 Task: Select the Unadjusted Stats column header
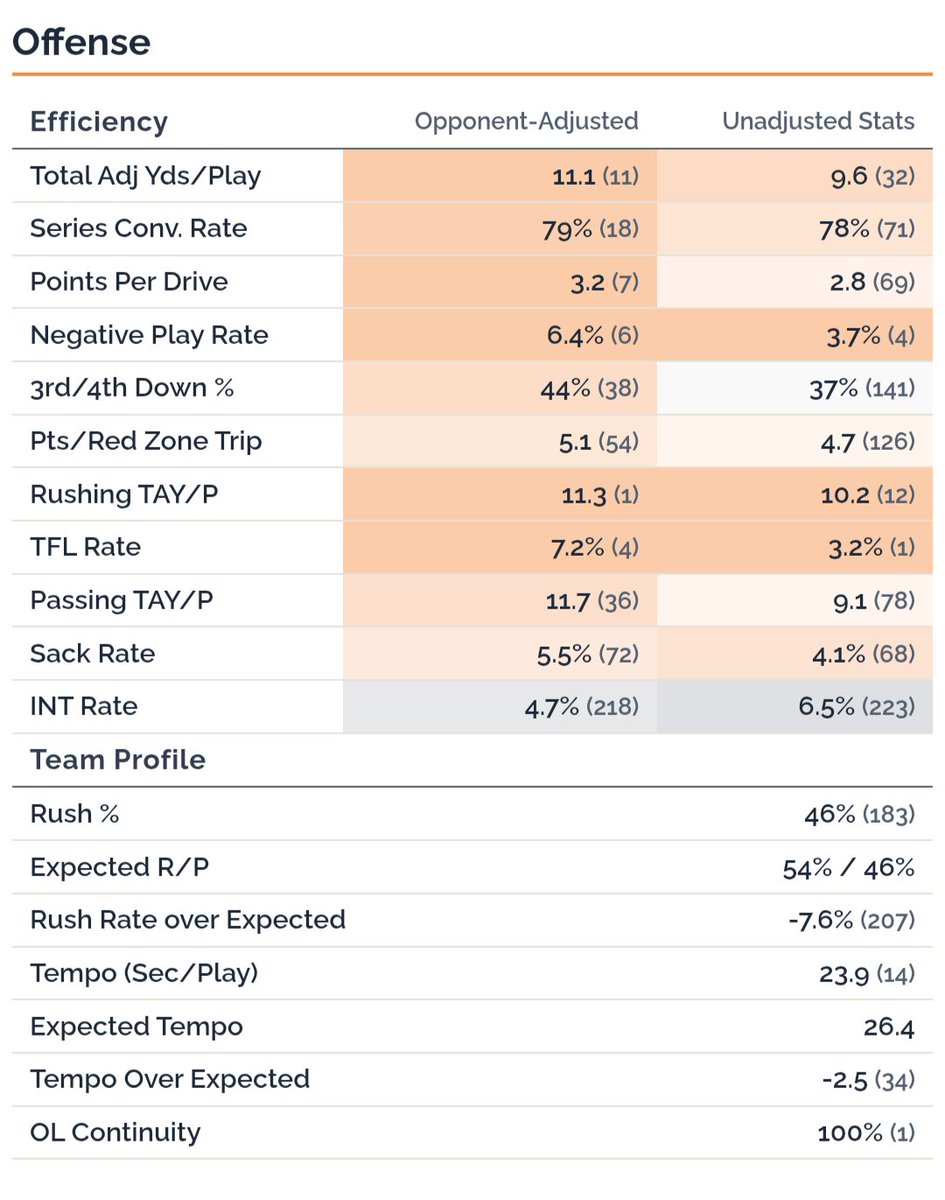pyautogui.click(x=818, y=121)
